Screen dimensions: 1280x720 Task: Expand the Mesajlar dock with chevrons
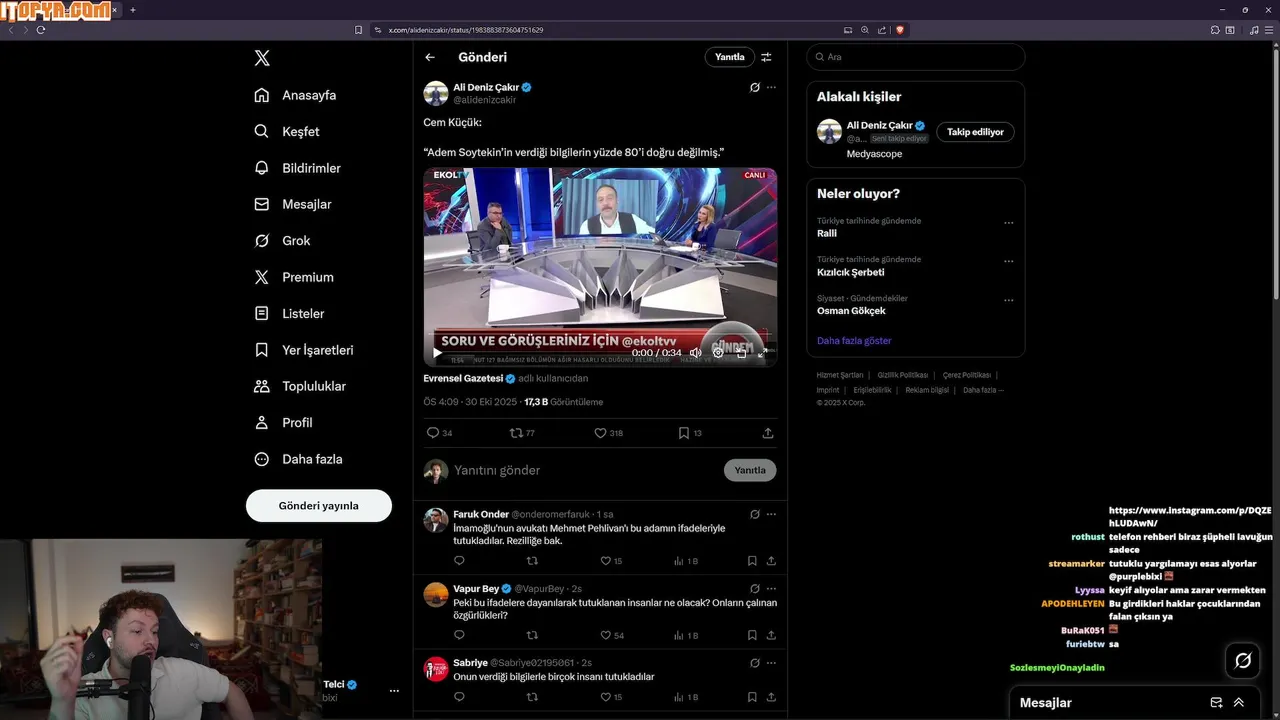point(1239,703)
